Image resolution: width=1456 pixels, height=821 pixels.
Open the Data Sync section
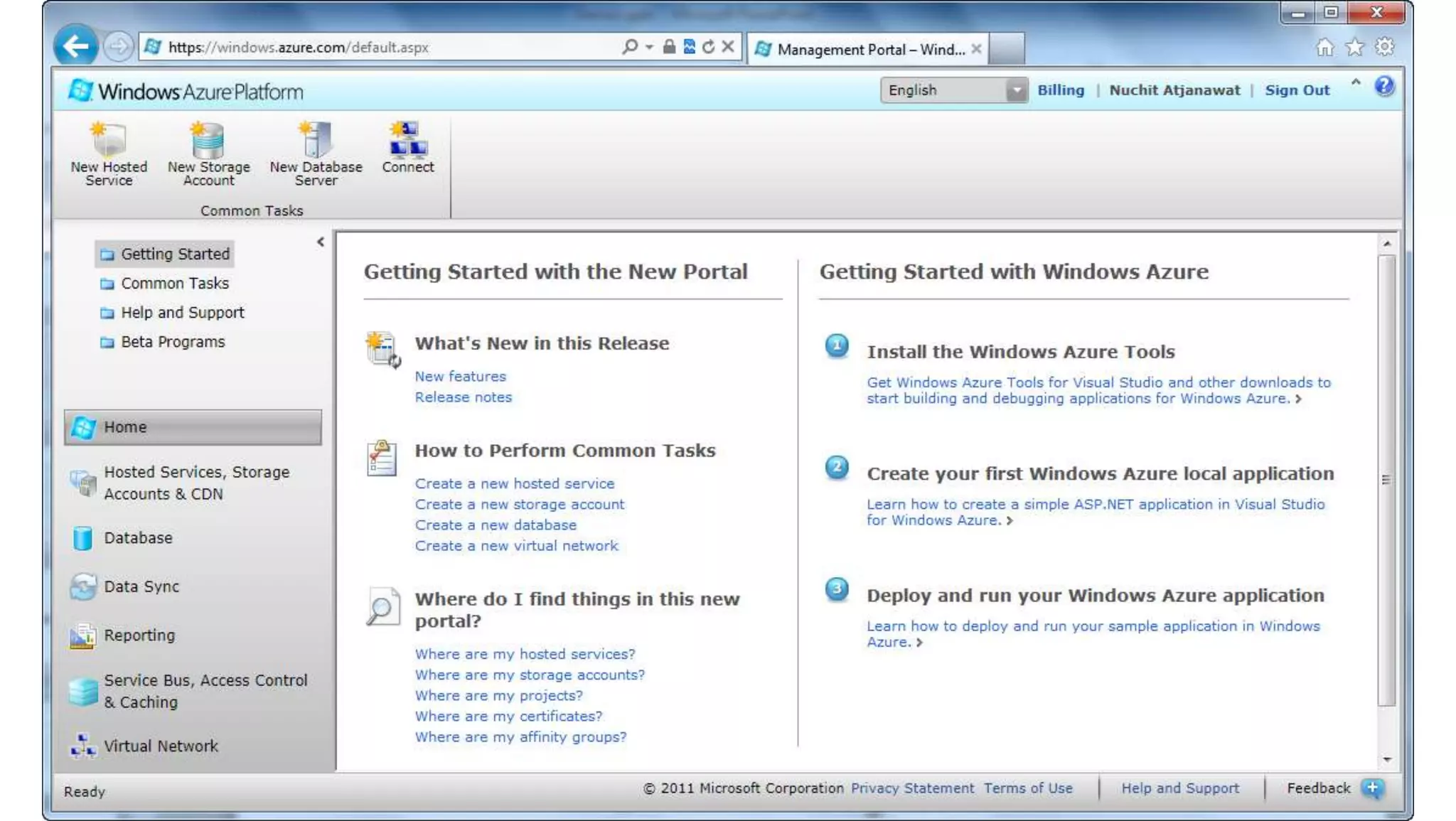coord(141,586)
